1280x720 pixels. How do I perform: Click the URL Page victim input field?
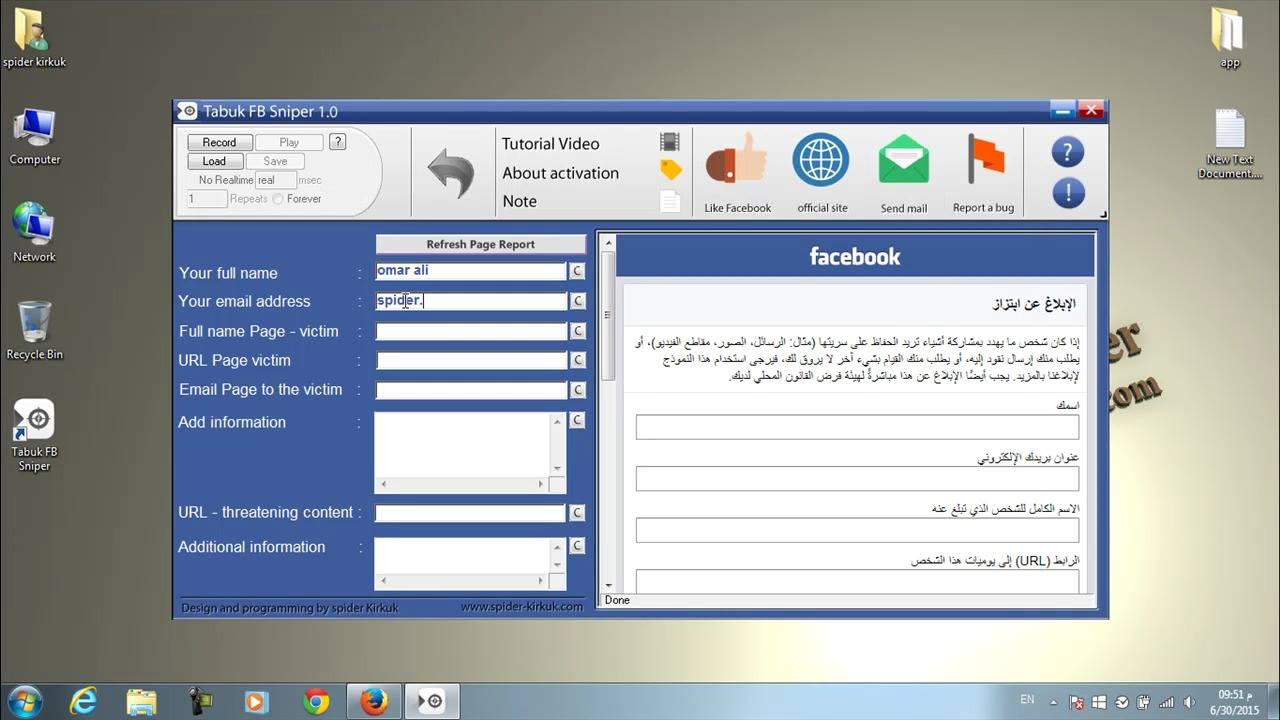[471, 360]
